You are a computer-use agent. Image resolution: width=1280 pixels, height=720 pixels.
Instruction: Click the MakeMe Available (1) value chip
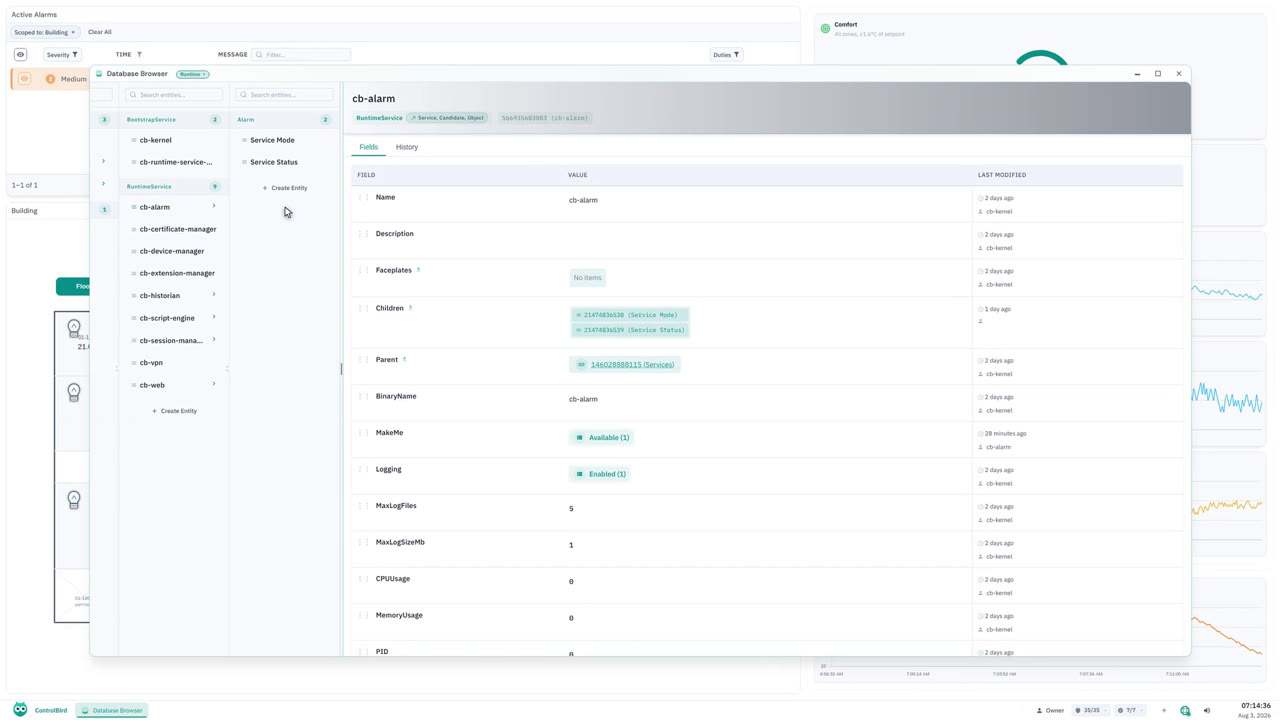coord(601,438)
